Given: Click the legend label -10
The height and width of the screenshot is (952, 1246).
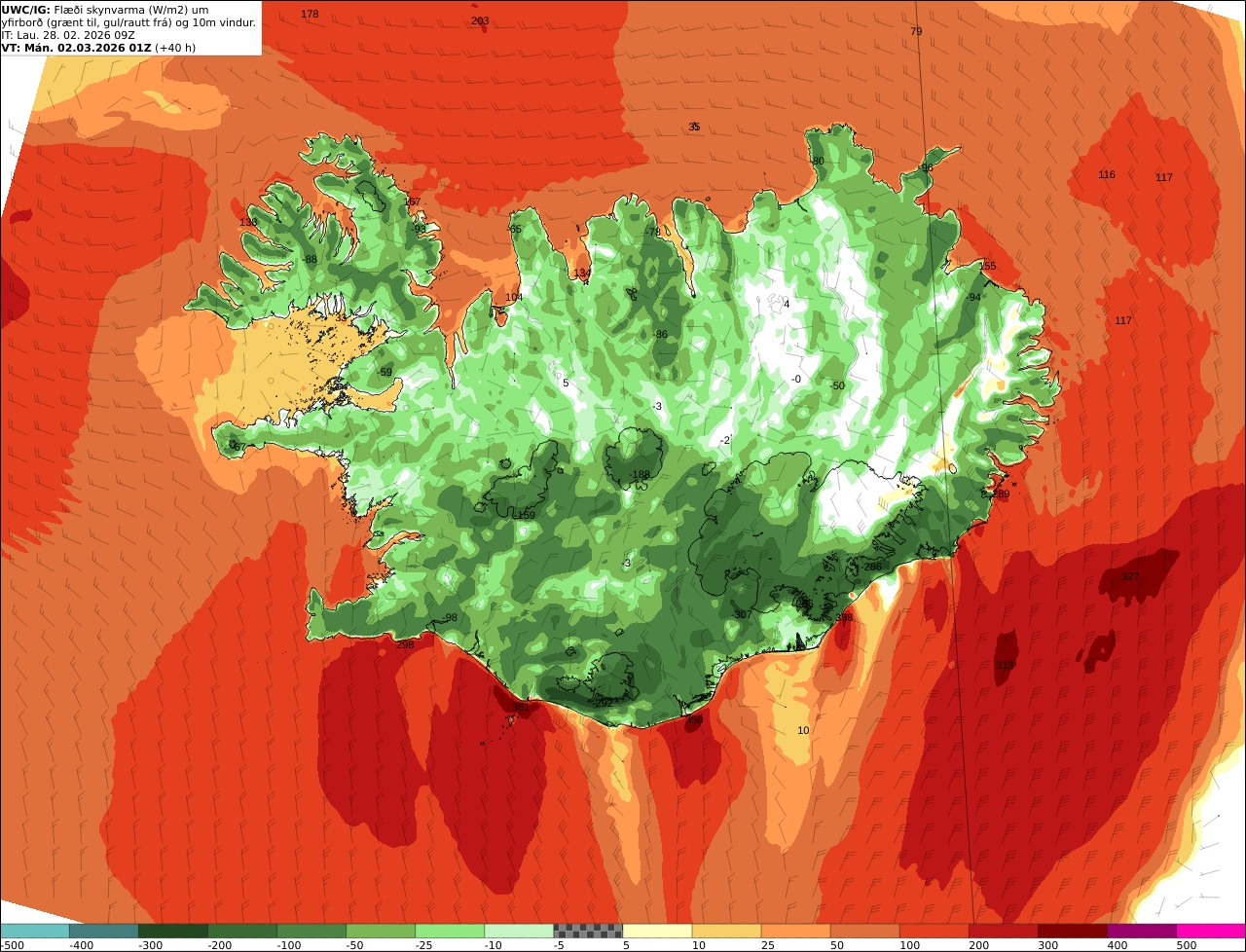Looking at the screenshot, I should (495, 945).
